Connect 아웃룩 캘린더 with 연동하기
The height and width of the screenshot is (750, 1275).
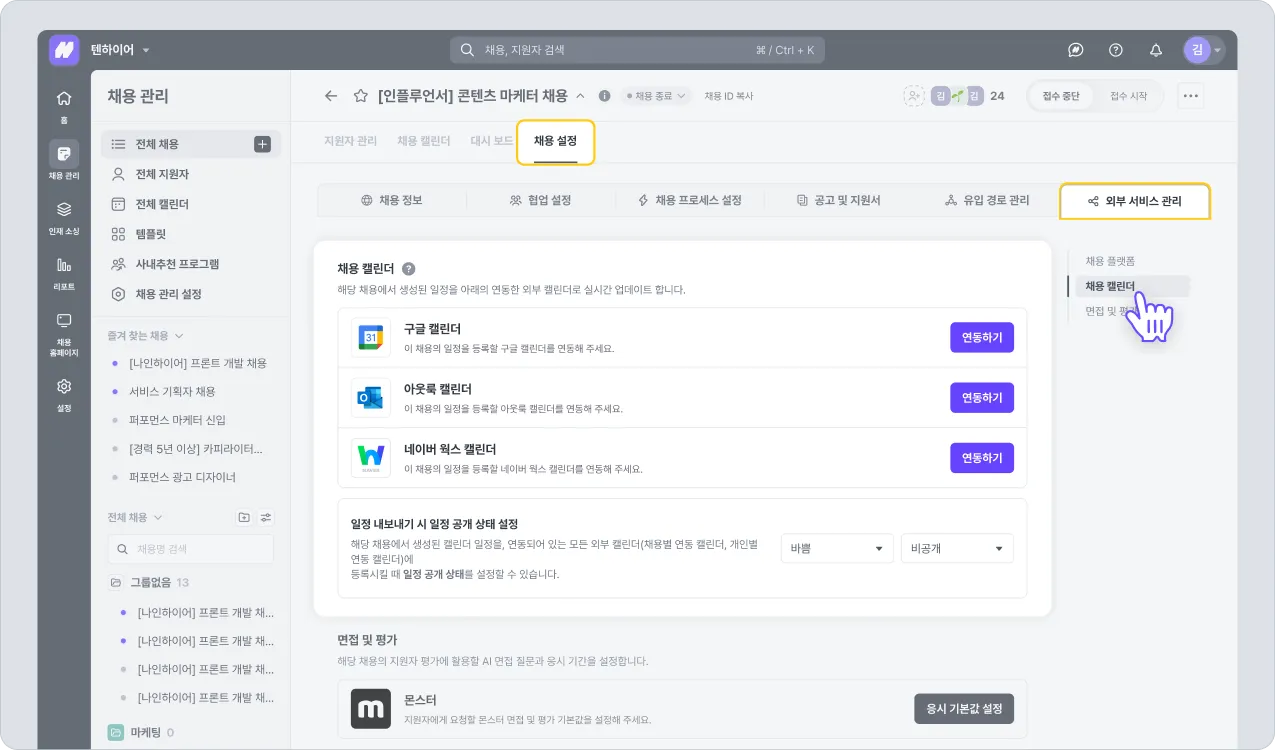coord(982,398)
